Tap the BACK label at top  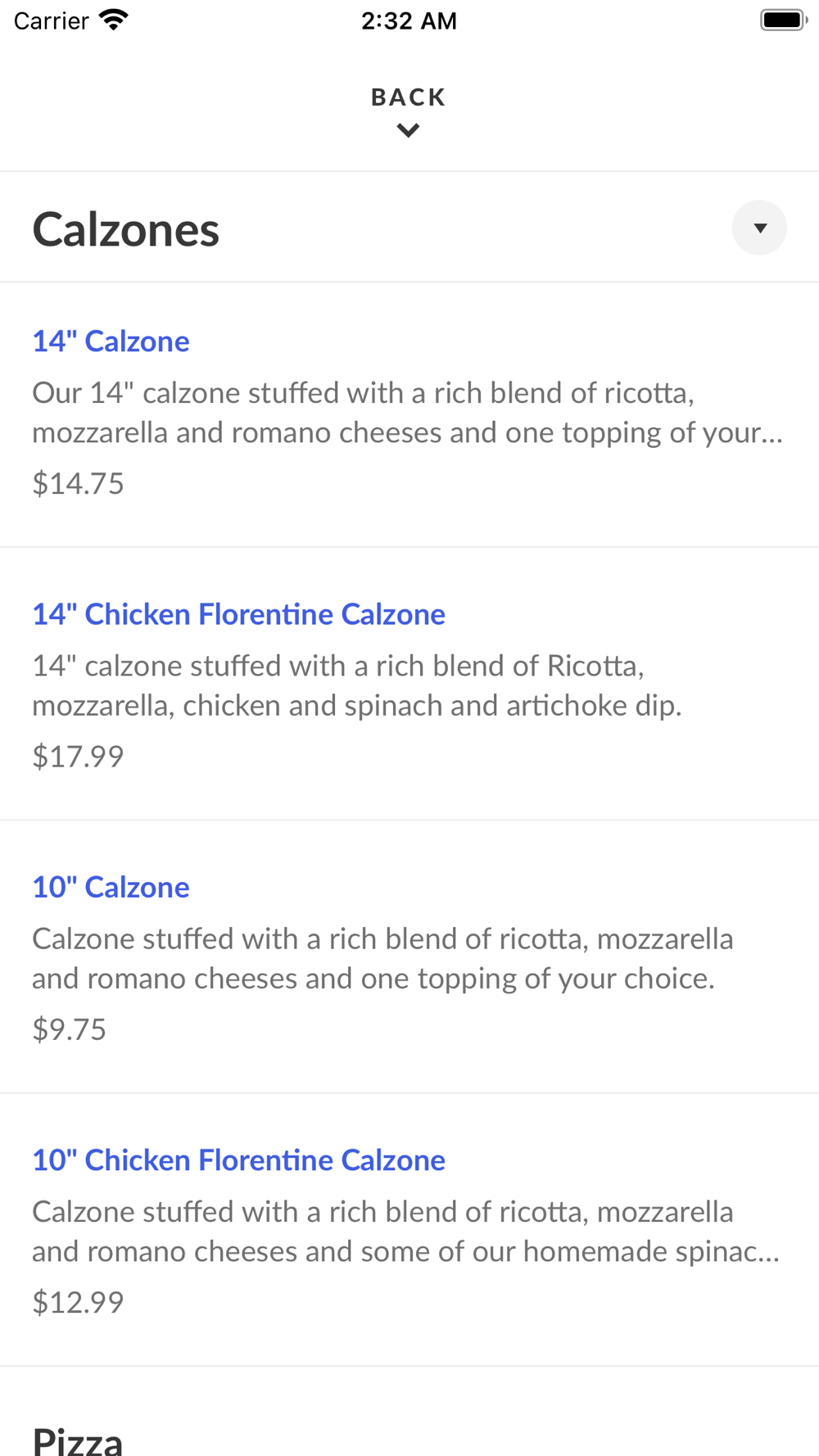click(409, 97)
